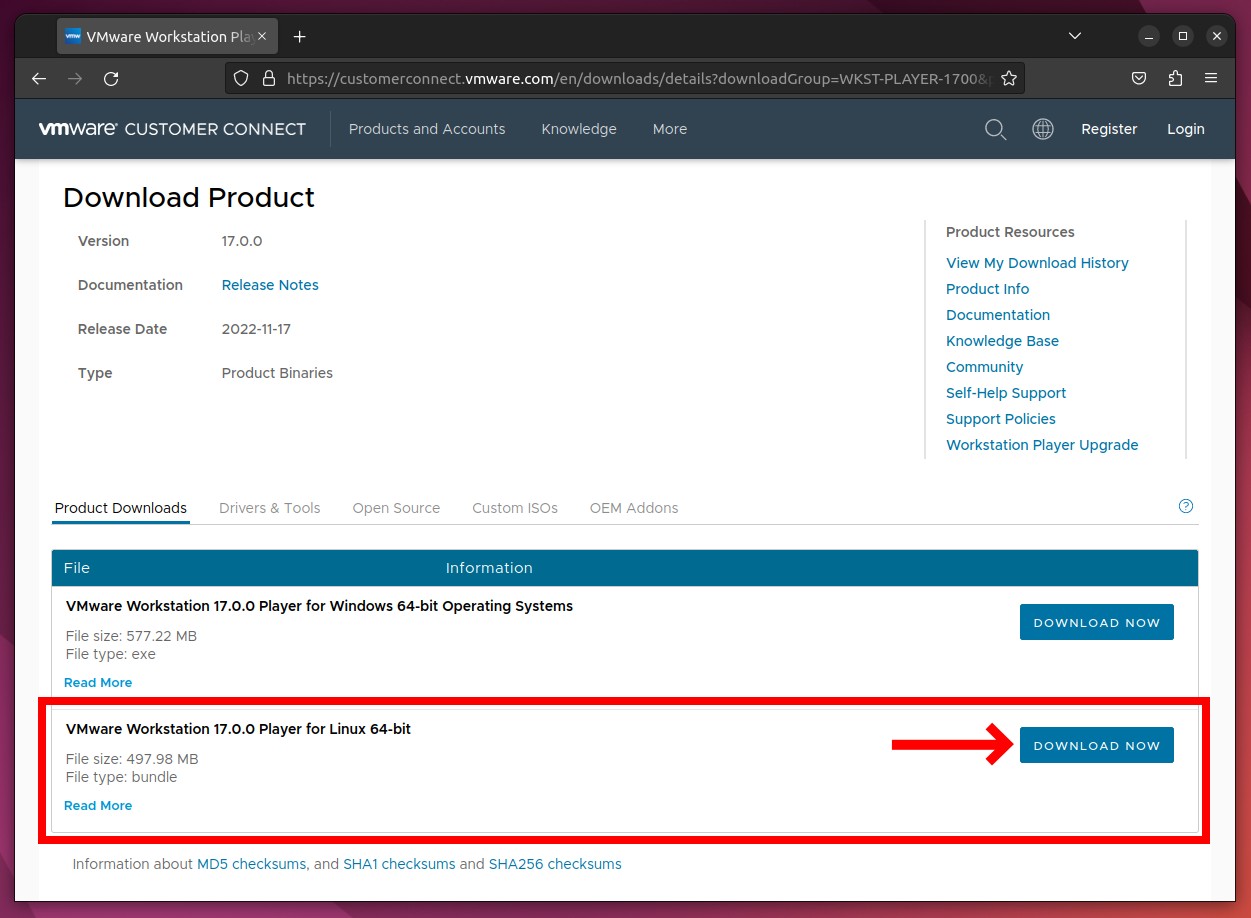Open the Documentation resource link
The height and width of the screenshot is (918, 1251).
(998, 315)
